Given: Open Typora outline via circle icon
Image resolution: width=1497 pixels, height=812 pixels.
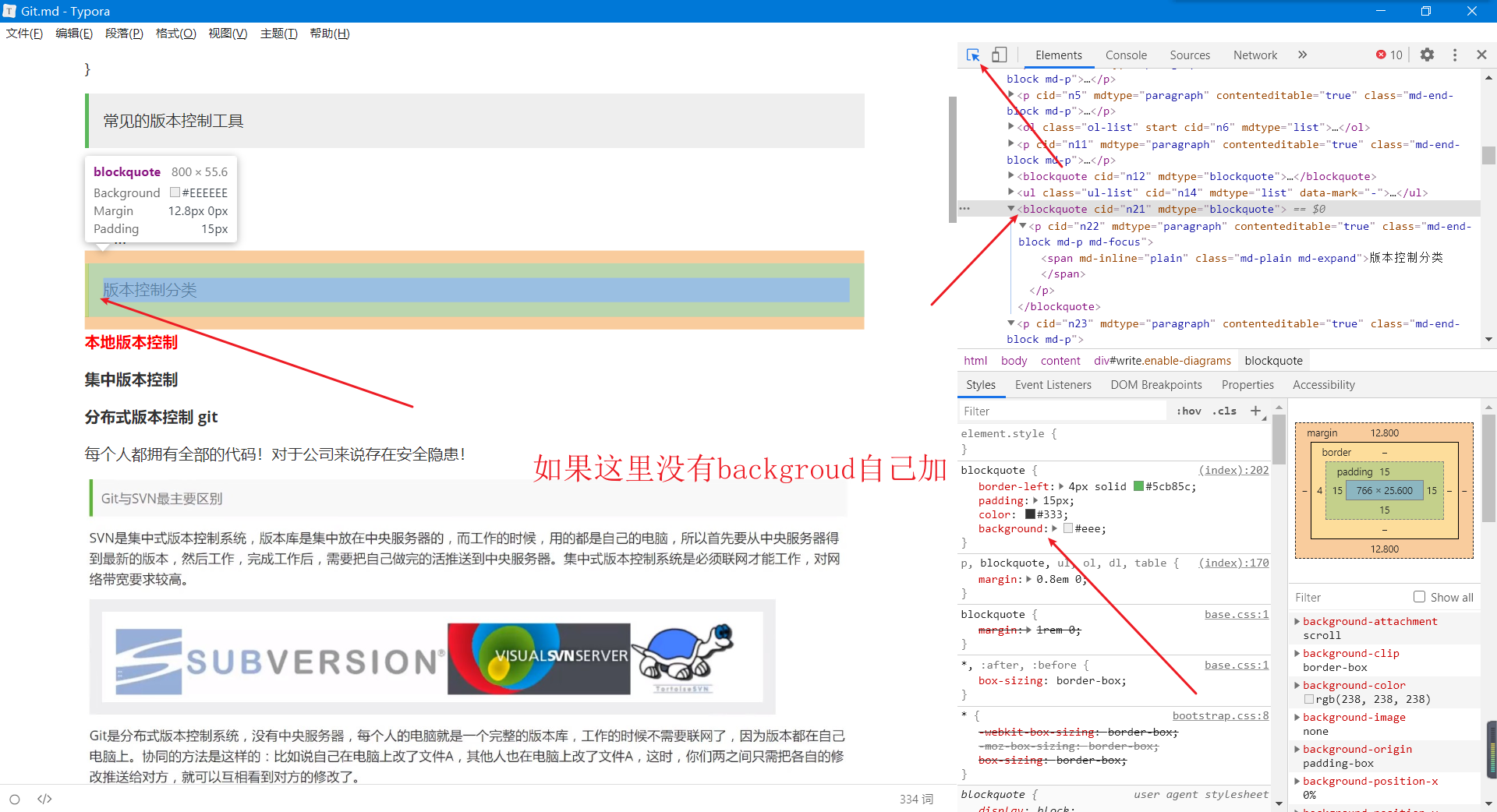Looking at the screenshot, I should tap(14, 799).
